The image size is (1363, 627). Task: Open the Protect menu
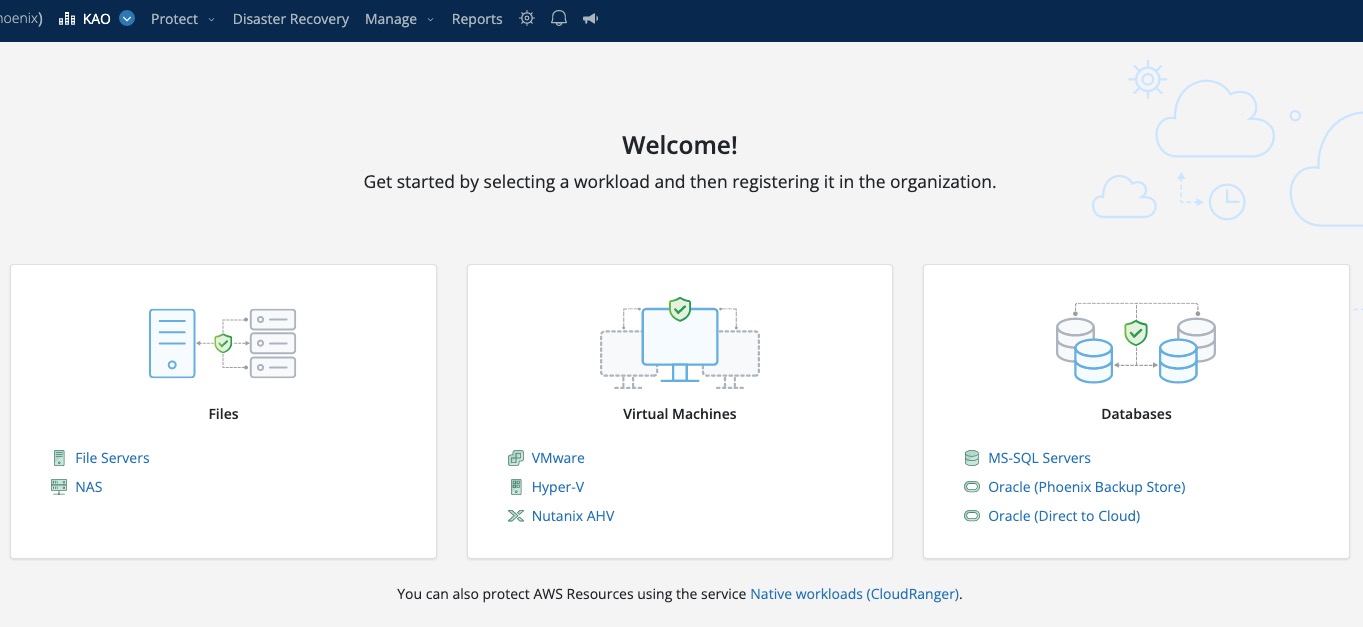click(x=175, y=19)
